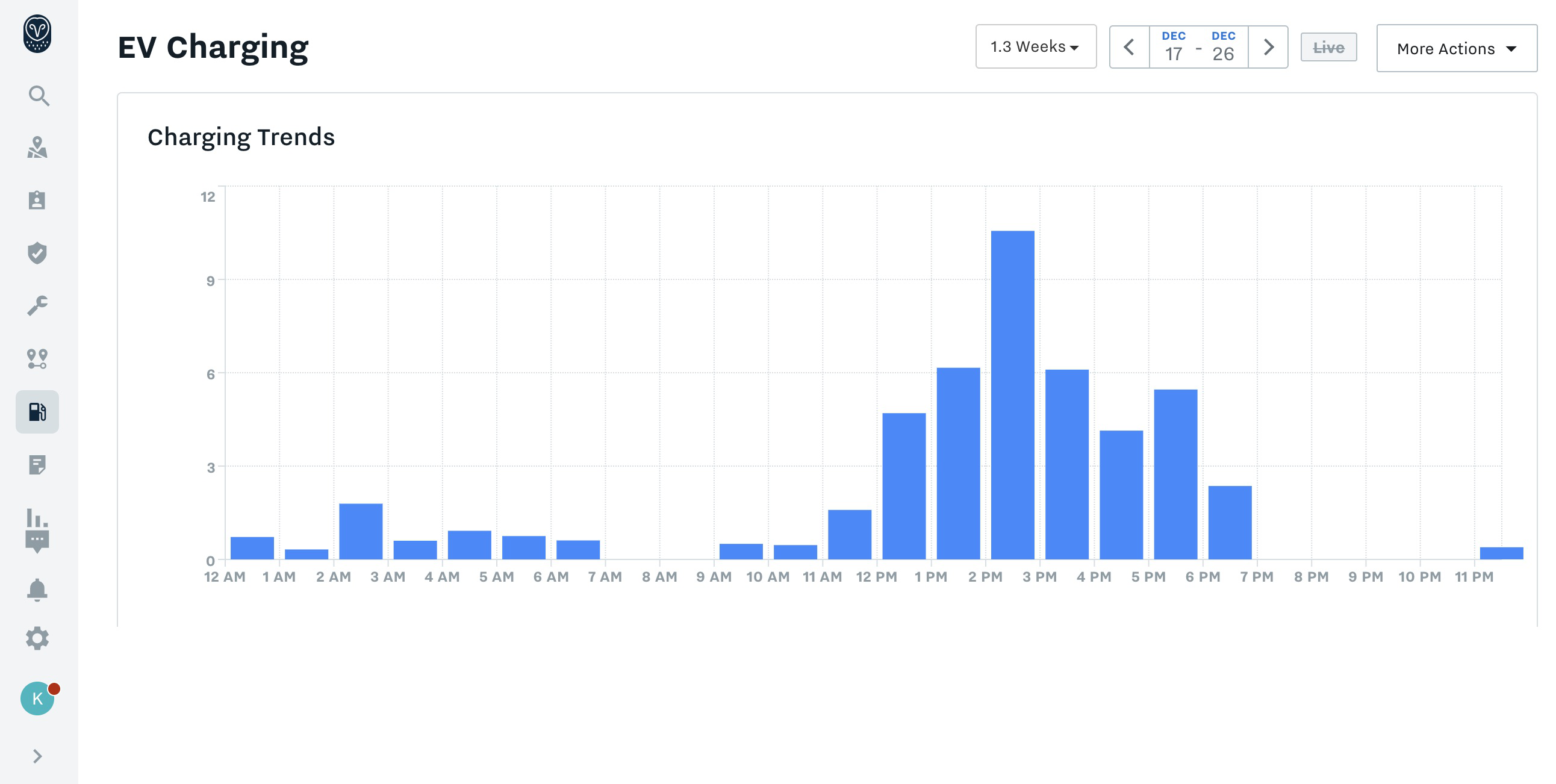Select the fuel pump sidebar icon

point(37,412)
